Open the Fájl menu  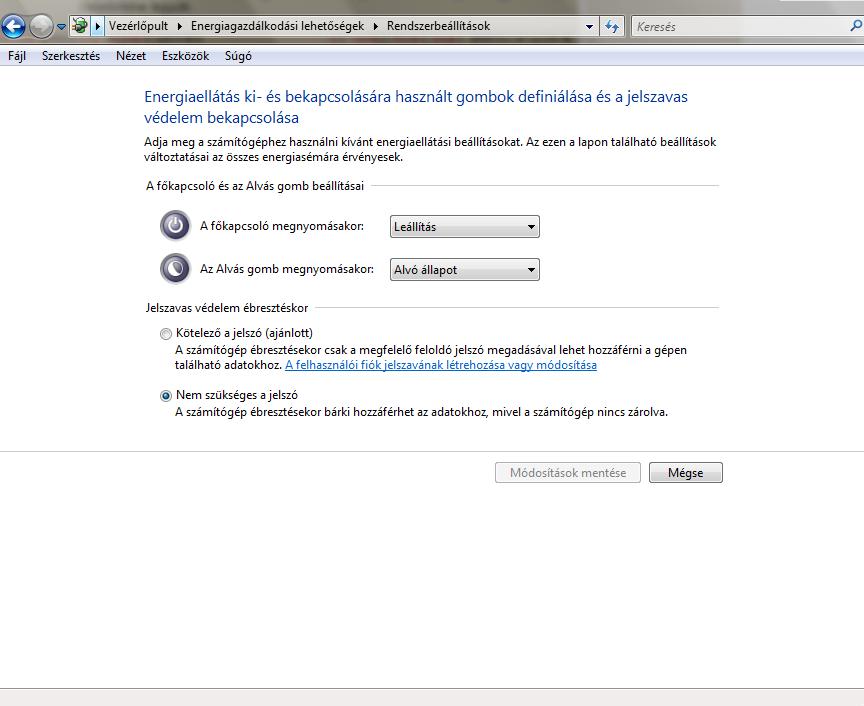[17, 56]
